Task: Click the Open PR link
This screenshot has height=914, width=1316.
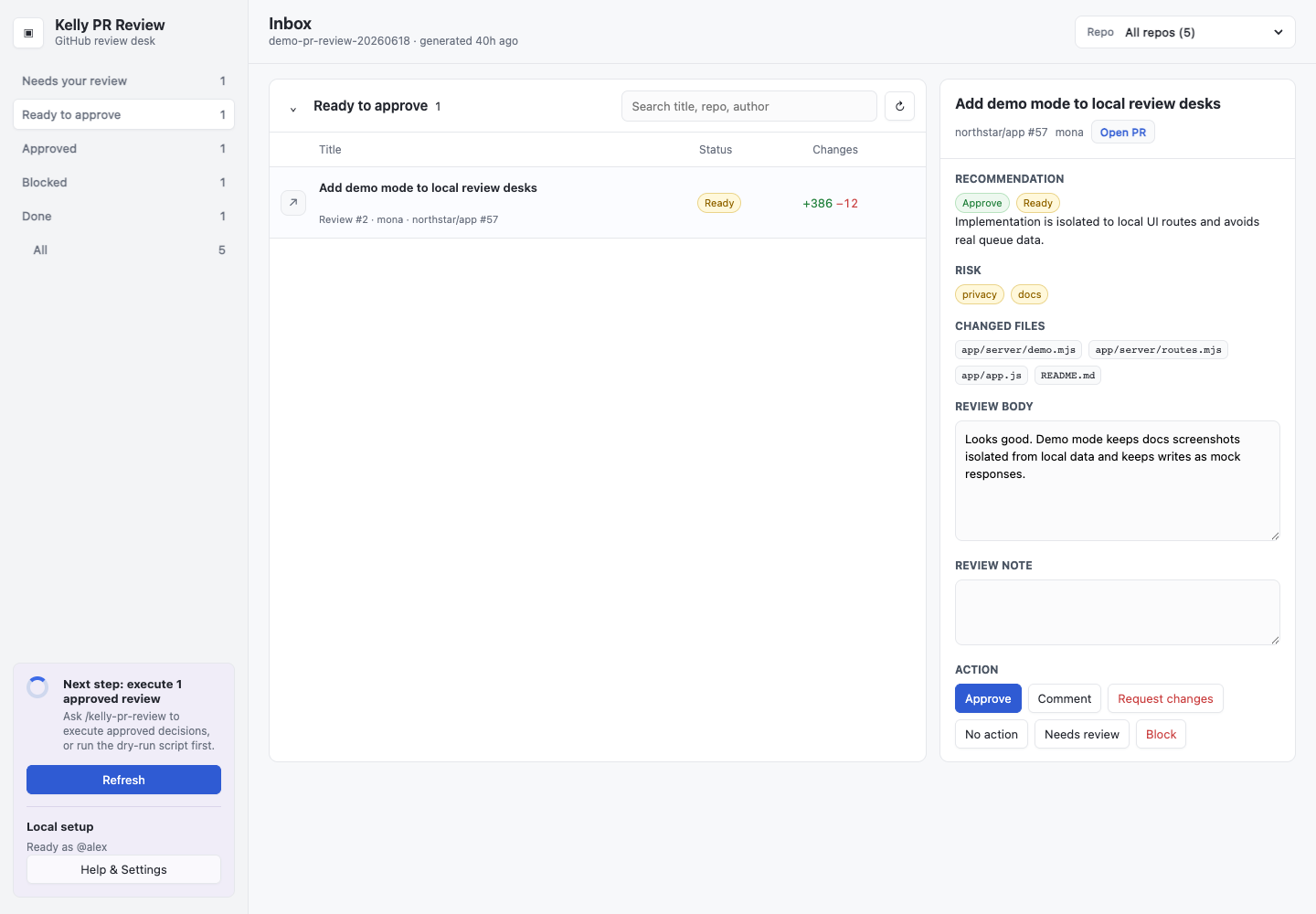Action: pos(1123,133)
